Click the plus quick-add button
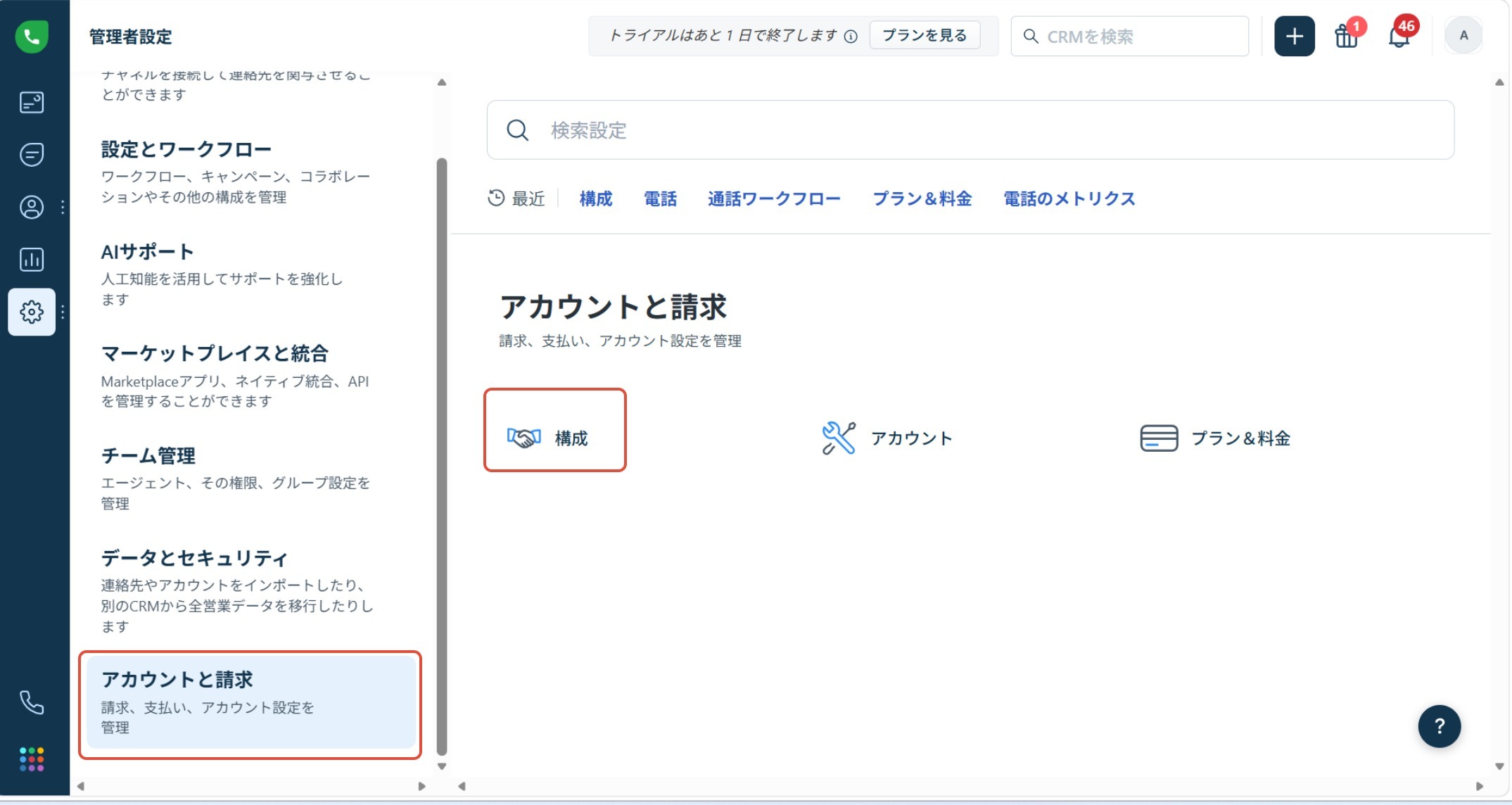This screenshot has width=1512, height=805. (x=1294, y=36)
